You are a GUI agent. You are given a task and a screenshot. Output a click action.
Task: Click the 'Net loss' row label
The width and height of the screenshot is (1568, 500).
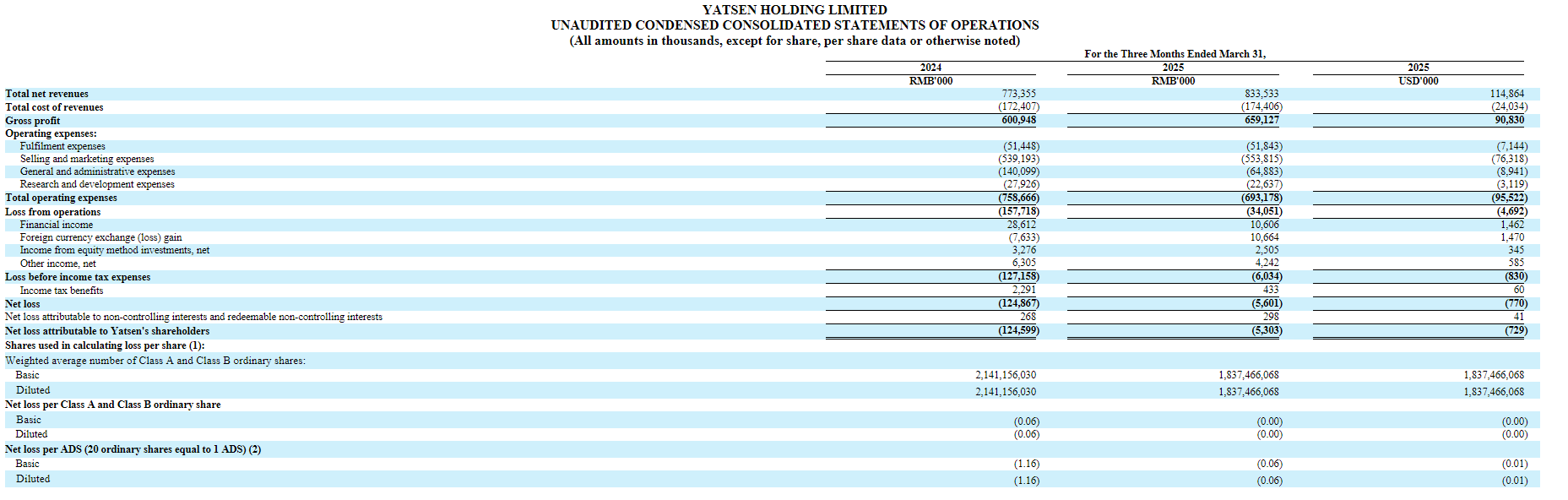click(22, 304)
